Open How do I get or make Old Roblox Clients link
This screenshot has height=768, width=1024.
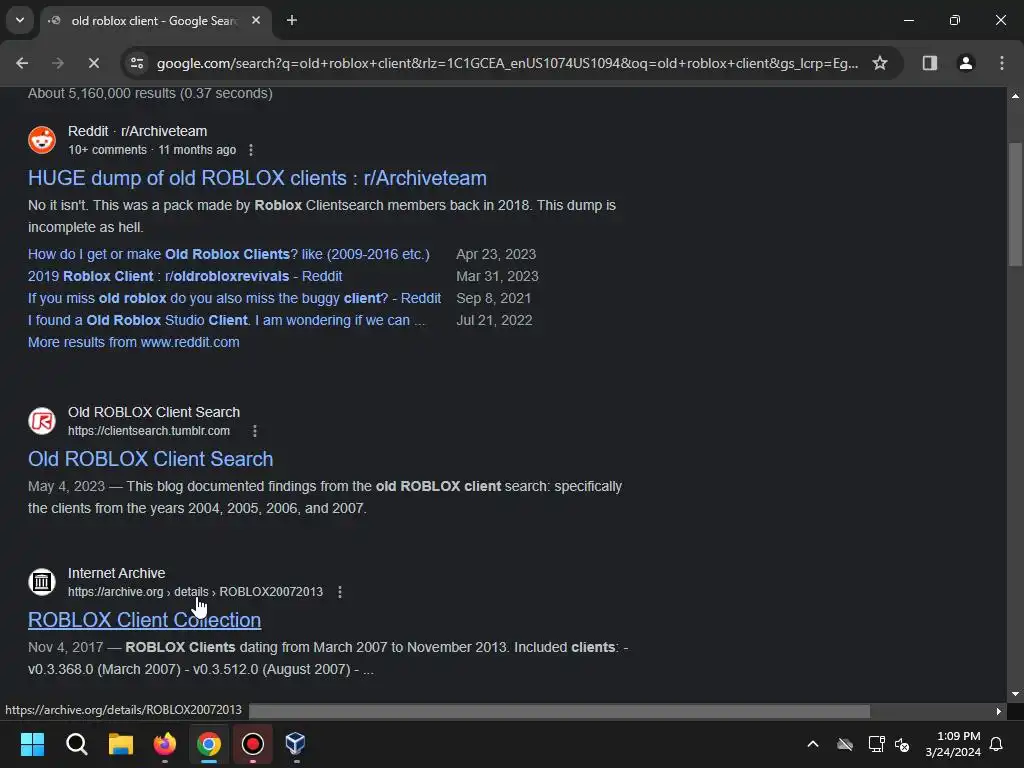229,254
